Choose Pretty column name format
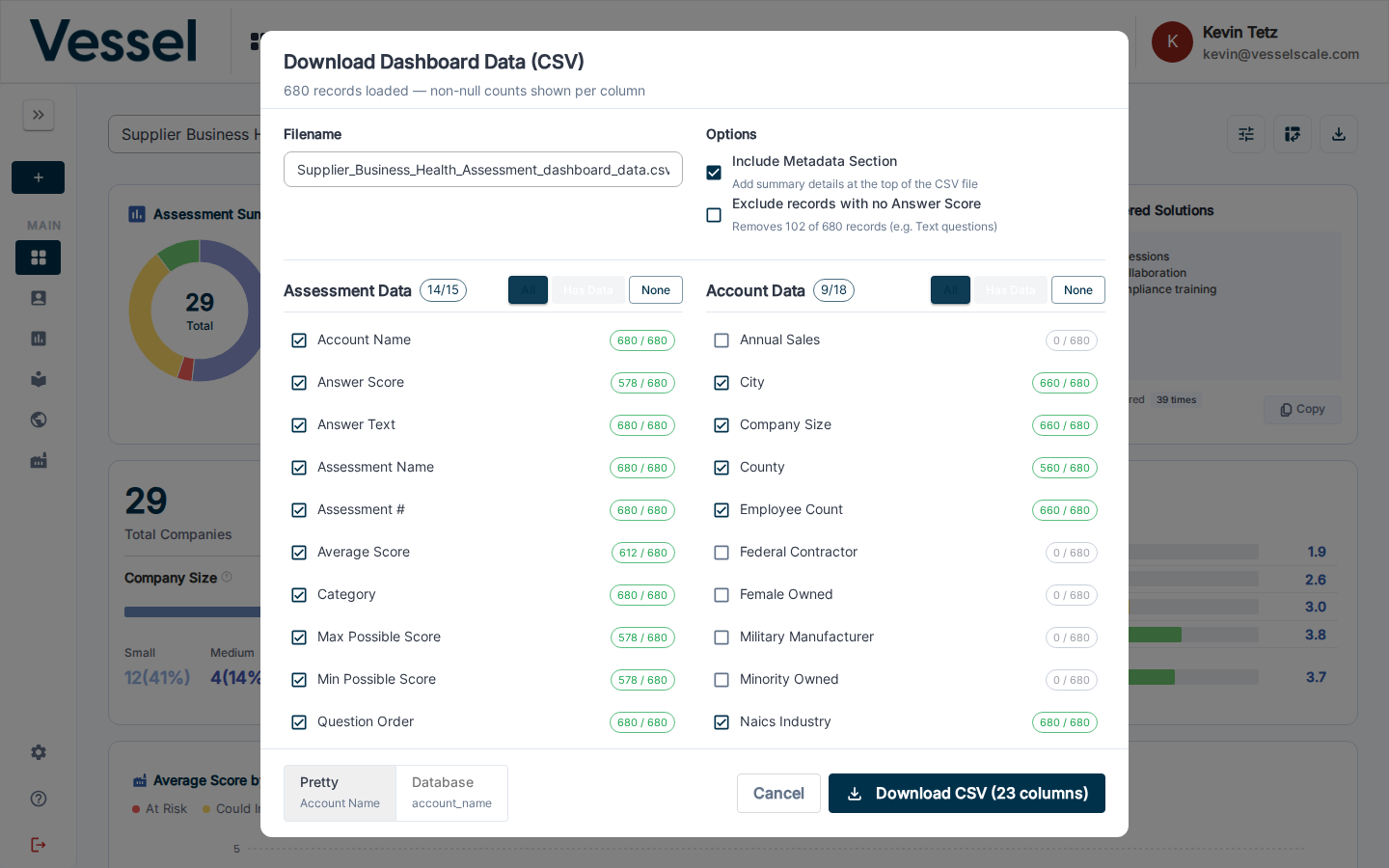 click(x=340, y=793)
